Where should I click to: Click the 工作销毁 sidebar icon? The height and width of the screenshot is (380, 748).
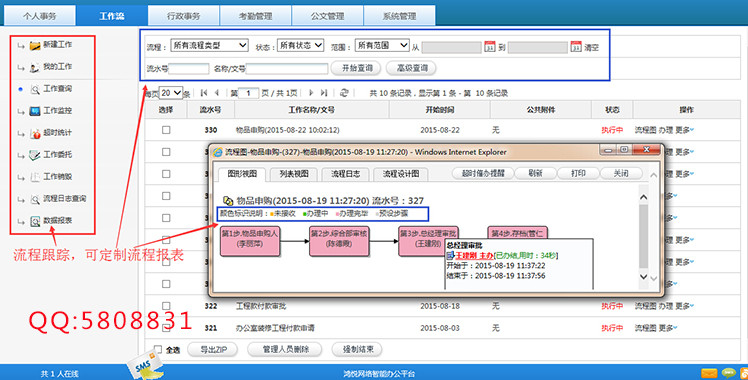[x=35, y=177]
